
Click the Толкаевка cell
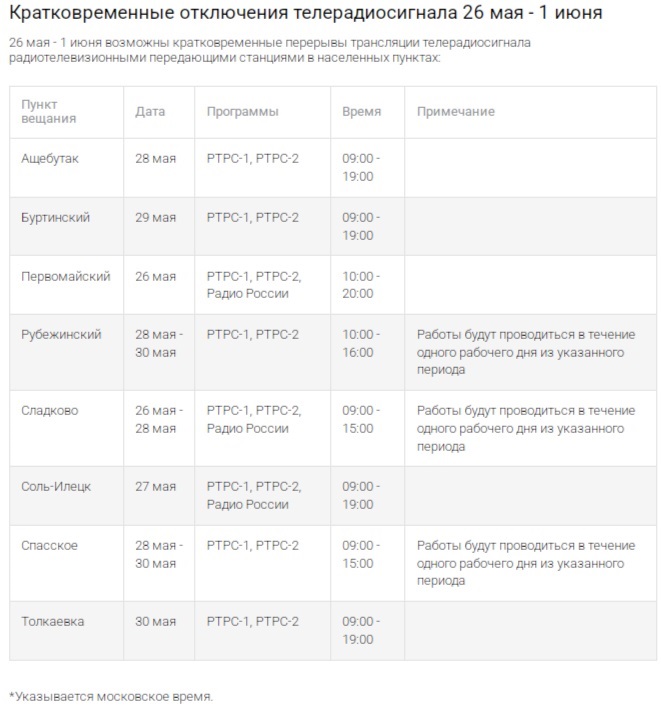click(53, 621)
